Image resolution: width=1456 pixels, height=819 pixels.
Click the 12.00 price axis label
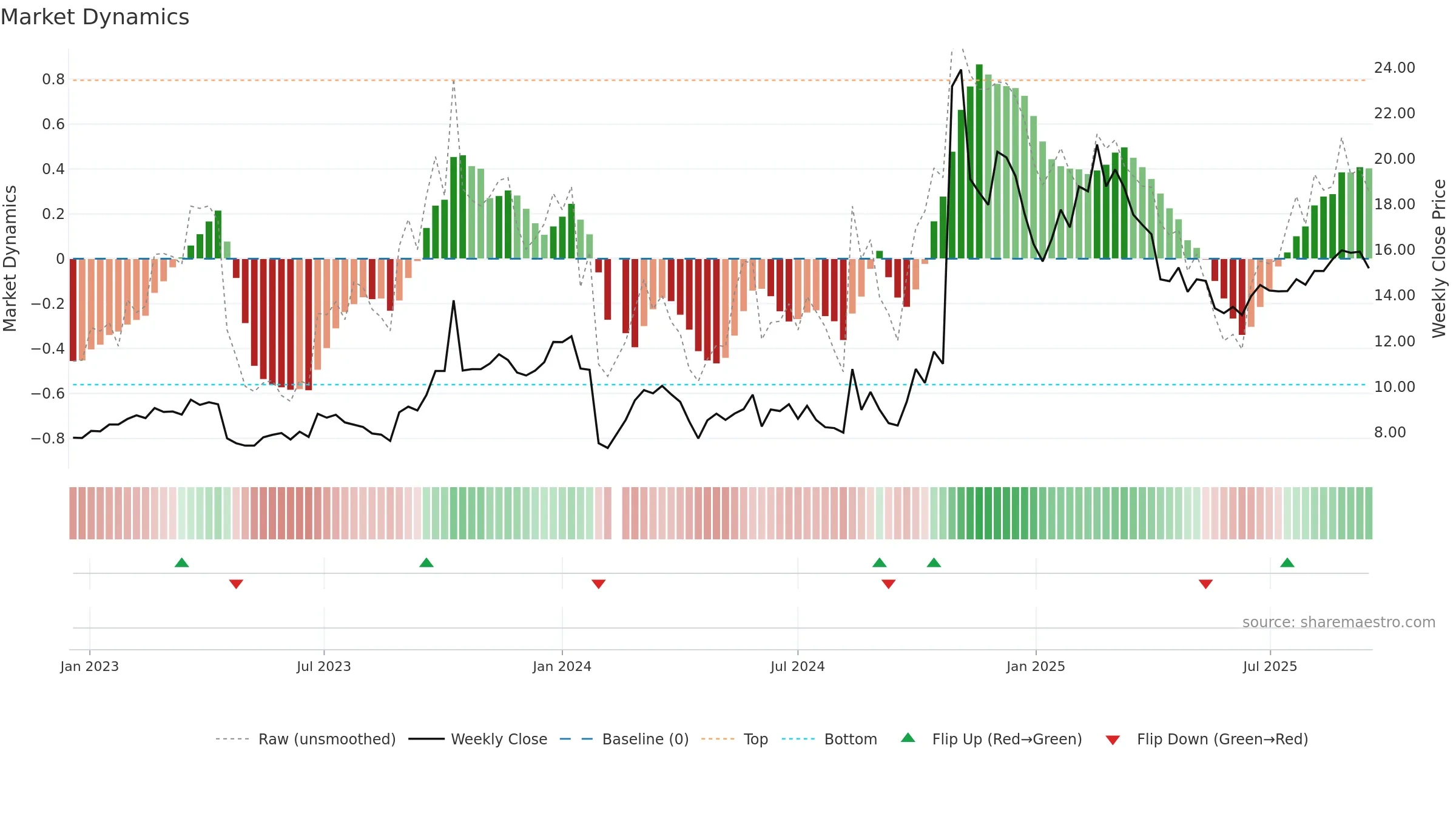[x=1395, y=342]
